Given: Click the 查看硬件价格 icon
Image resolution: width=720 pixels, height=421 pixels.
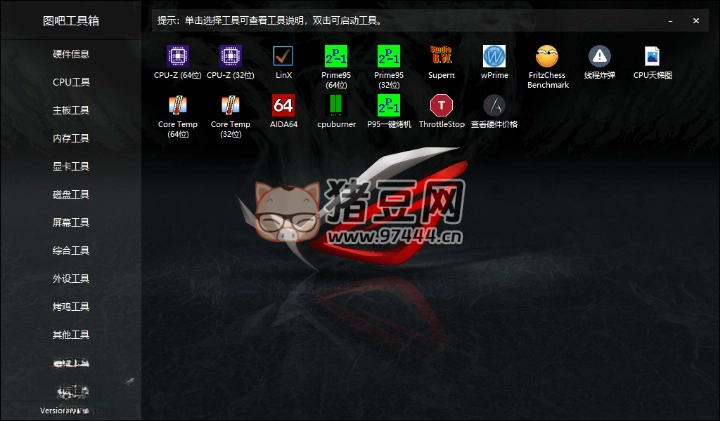Looking at the screenshot, I should (494, 106).
